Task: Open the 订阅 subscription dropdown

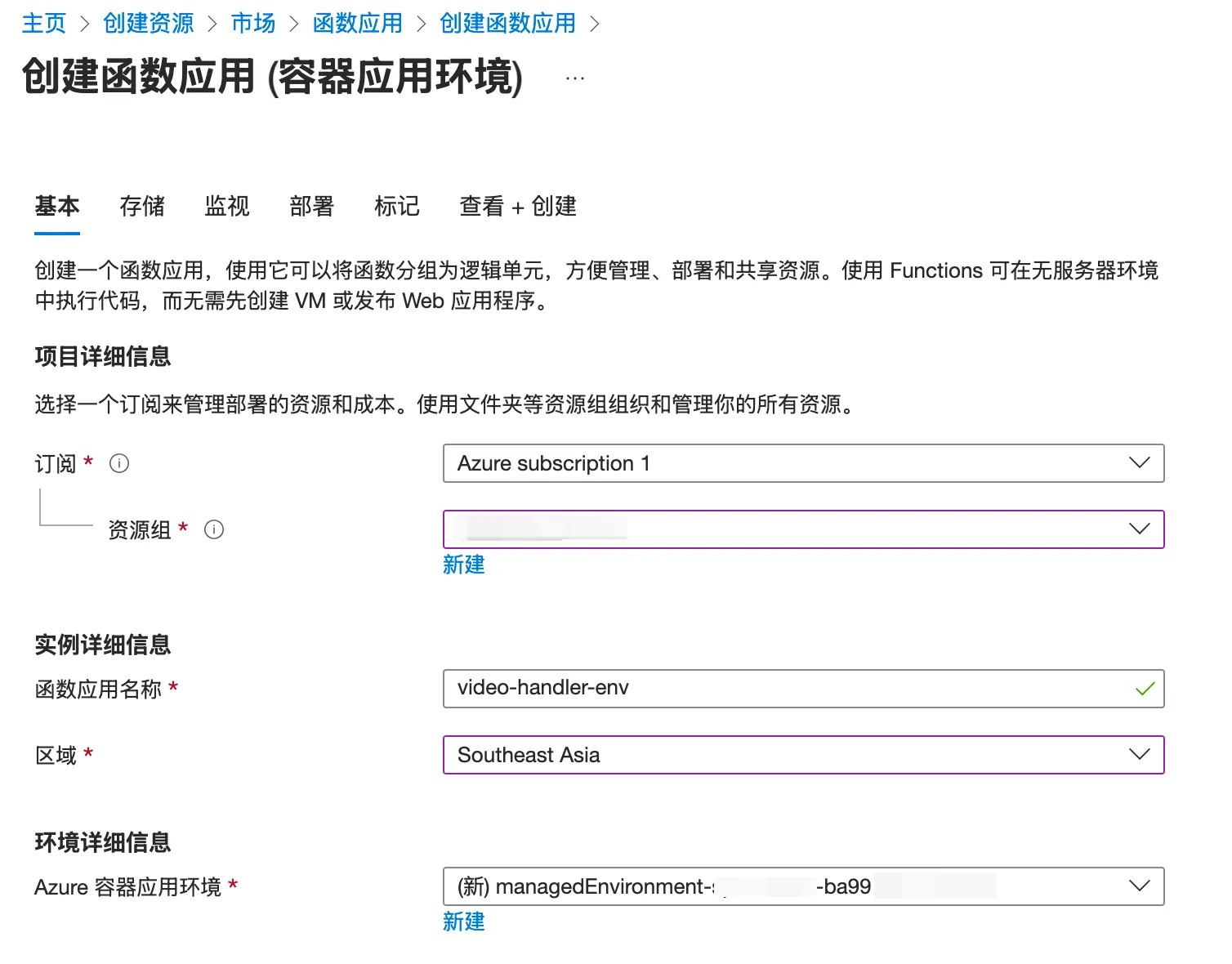Action: pos(803,463)
